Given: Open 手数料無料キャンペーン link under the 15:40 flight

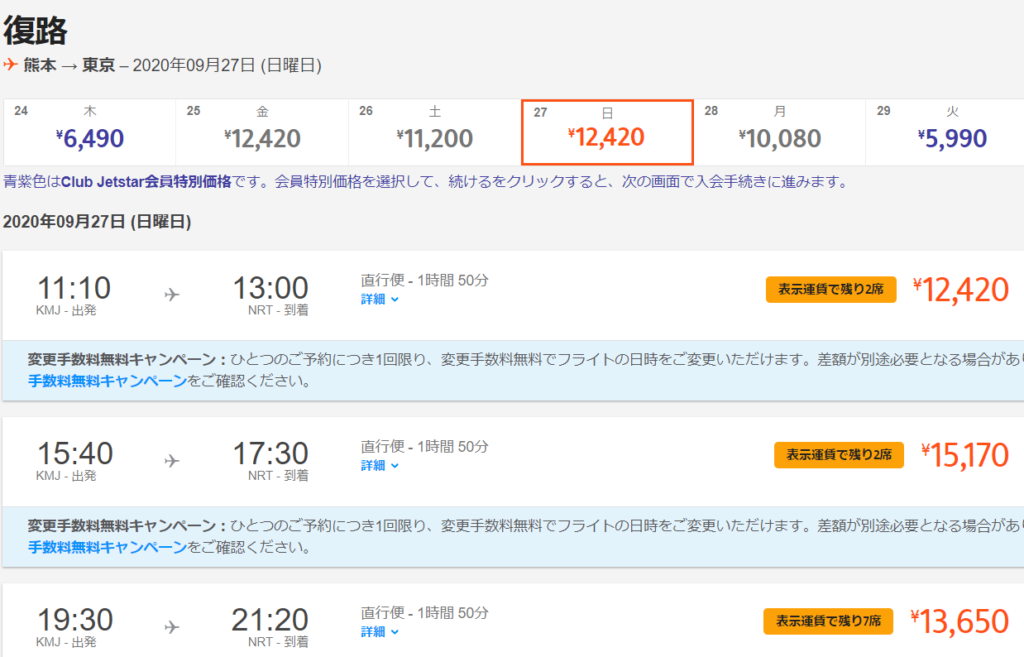Looking at the screenshot, I should click(x=107, y=547).
